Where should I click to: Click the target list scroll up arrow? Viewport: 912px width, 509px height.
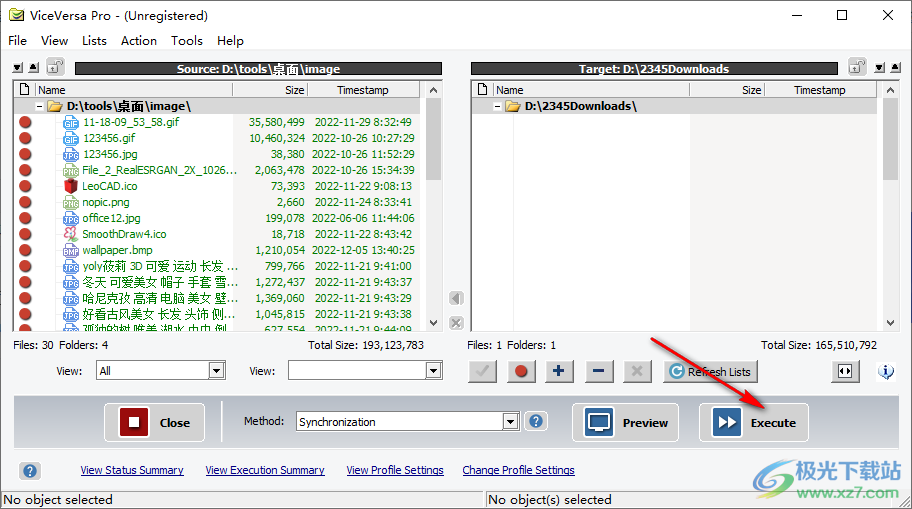tap(890, 90)
